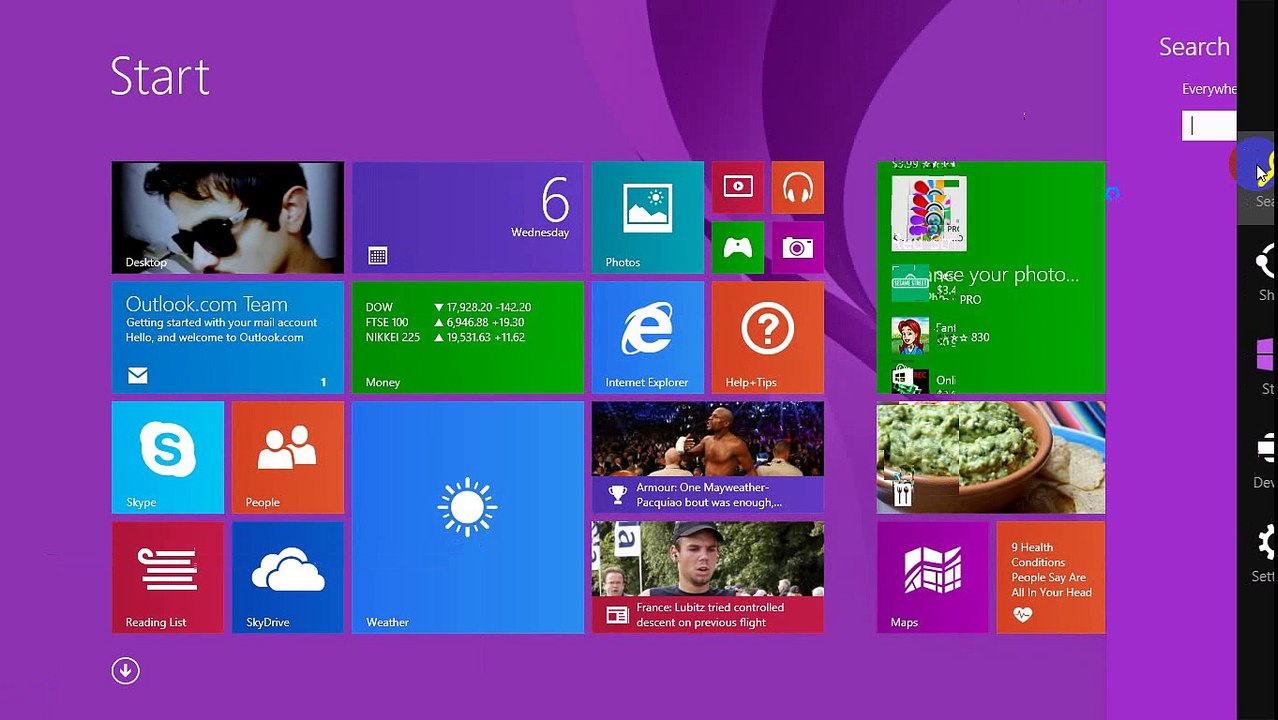1278x720 pixels.
Task: Open the People tile
Action: (x=287, y=457)
